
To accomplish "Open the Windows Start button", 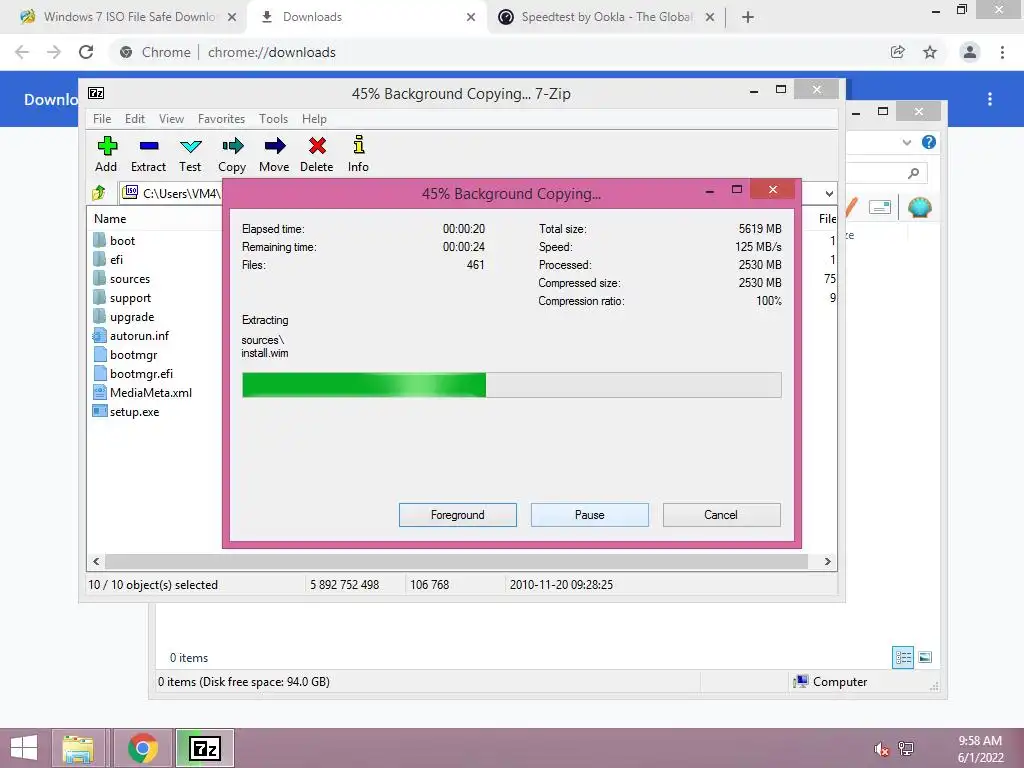I will click(x=24, y=748).
